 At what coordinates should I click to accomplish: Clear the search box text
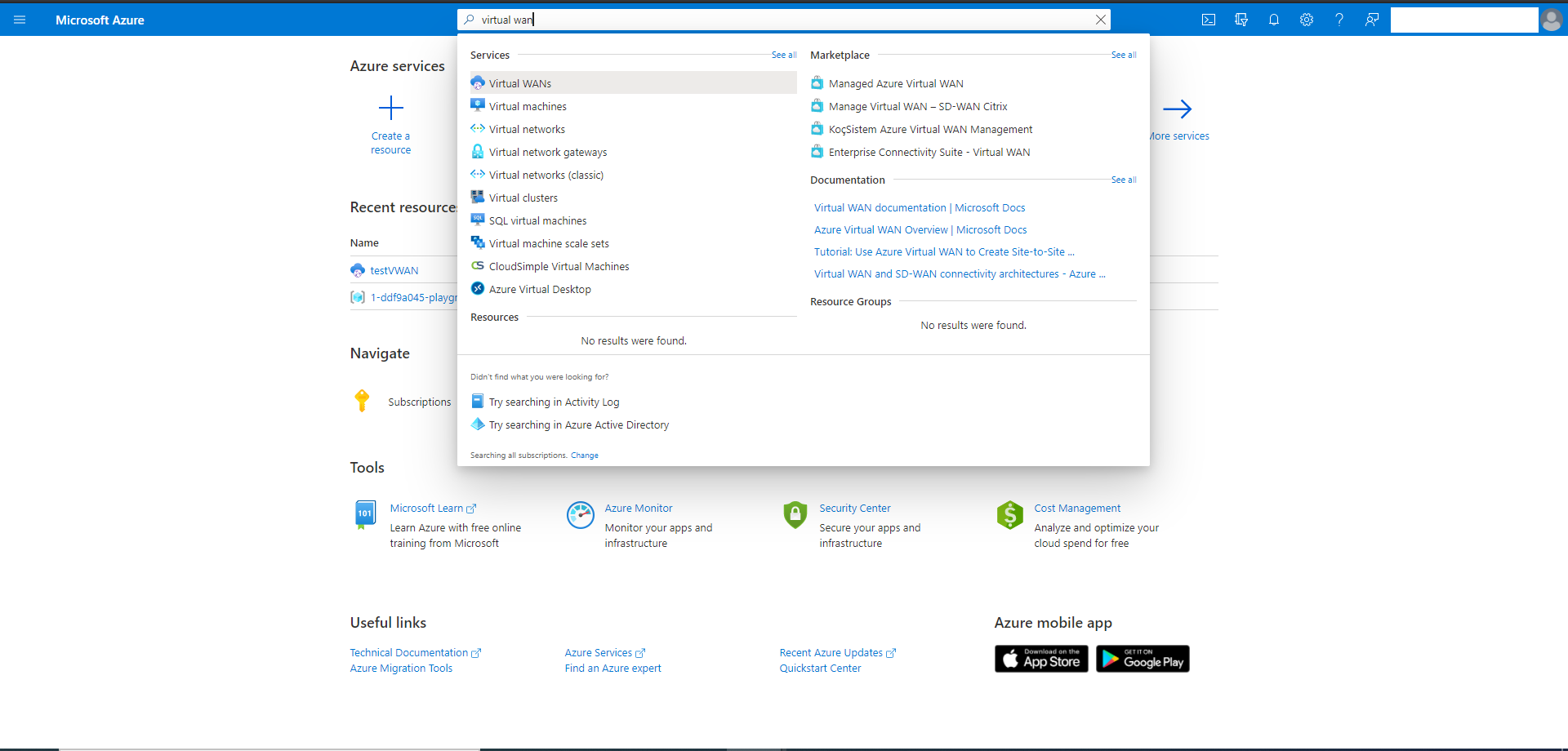(1101, 20)
